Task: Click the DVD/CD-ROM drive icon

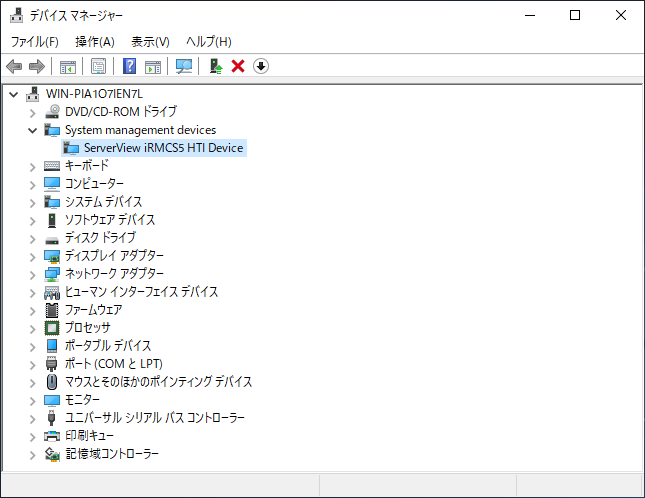Action: [x=52, y=111]
